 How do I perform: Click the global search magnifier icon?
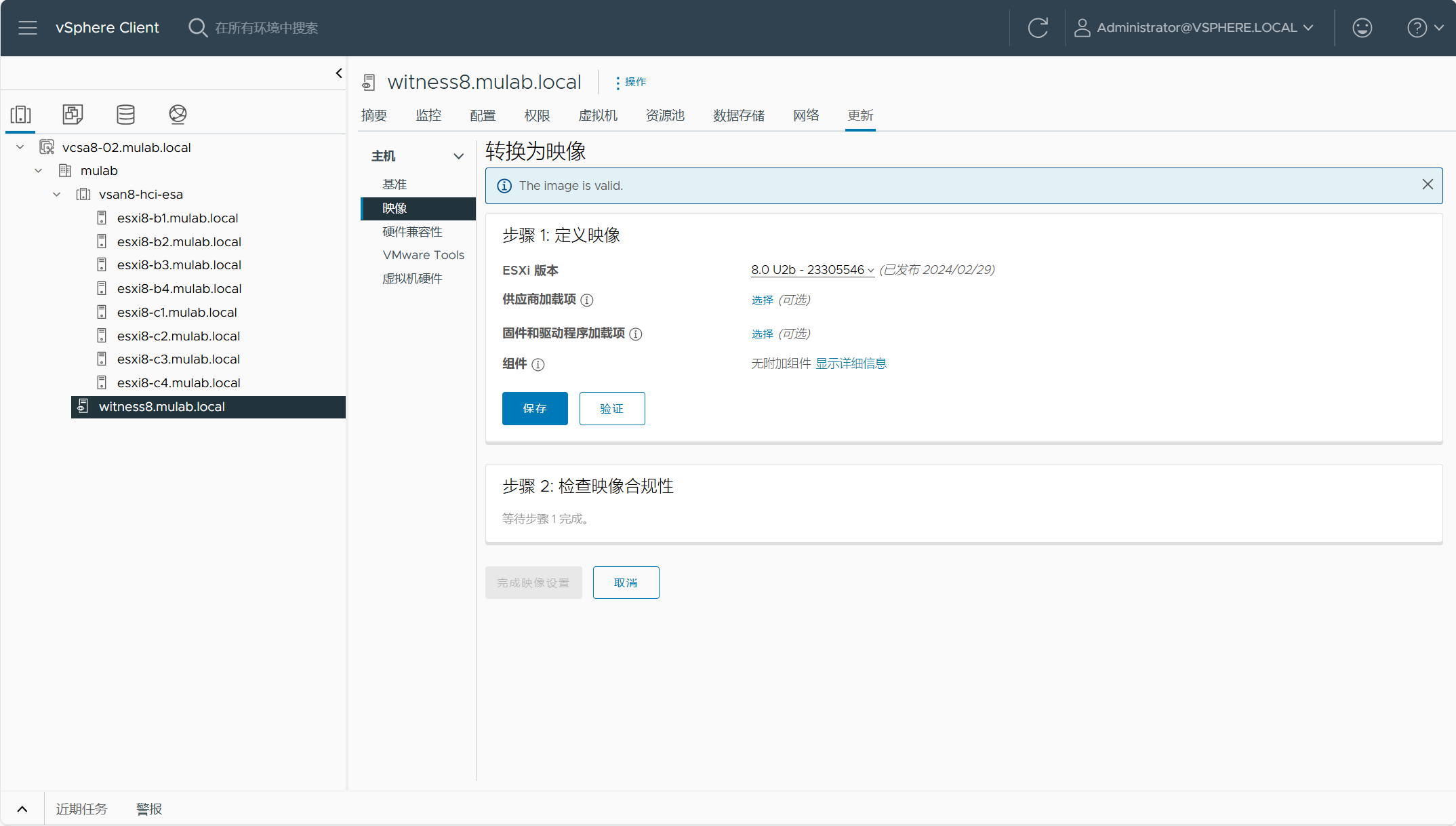(197, 28)
